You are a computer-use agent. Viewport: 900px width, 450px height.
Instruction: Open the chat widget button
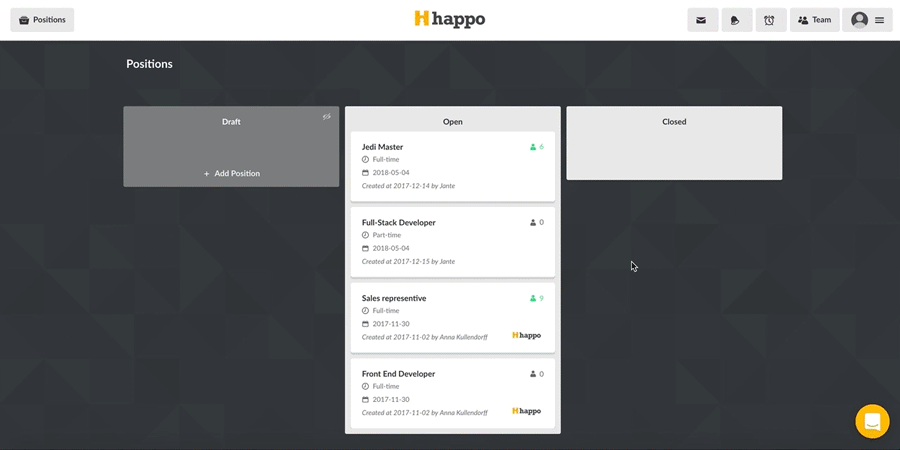coord(872,421)
